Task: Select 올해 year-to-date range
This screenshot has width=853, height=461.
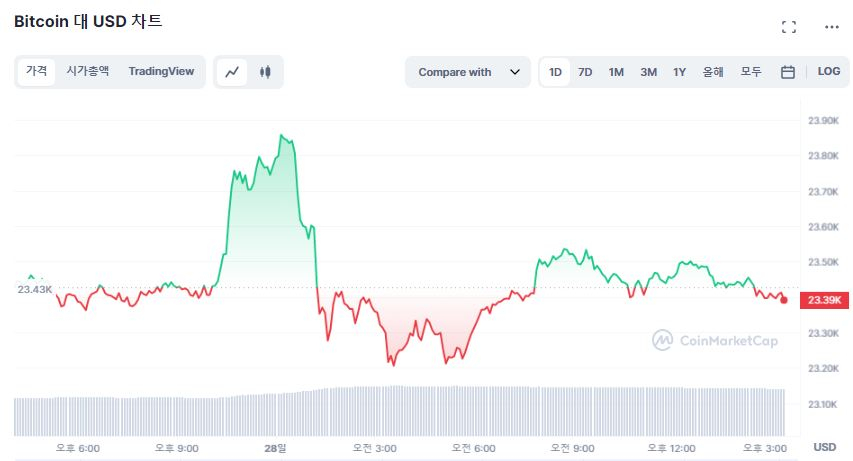Action: click(713, 72)
